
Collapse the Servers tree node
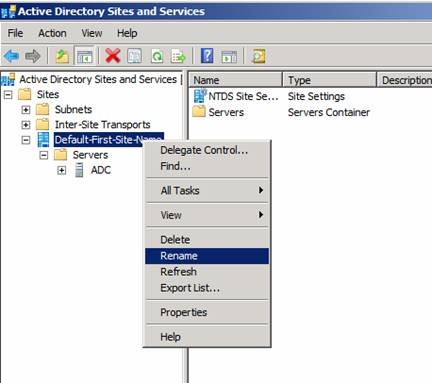pyautogui.click(x=44, y=155)
